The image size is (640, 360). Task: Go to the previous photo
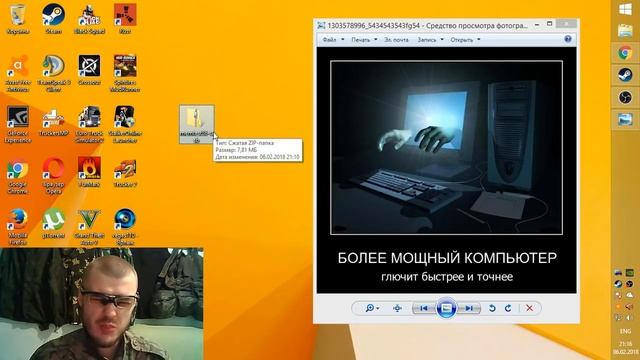coord(423,308)
